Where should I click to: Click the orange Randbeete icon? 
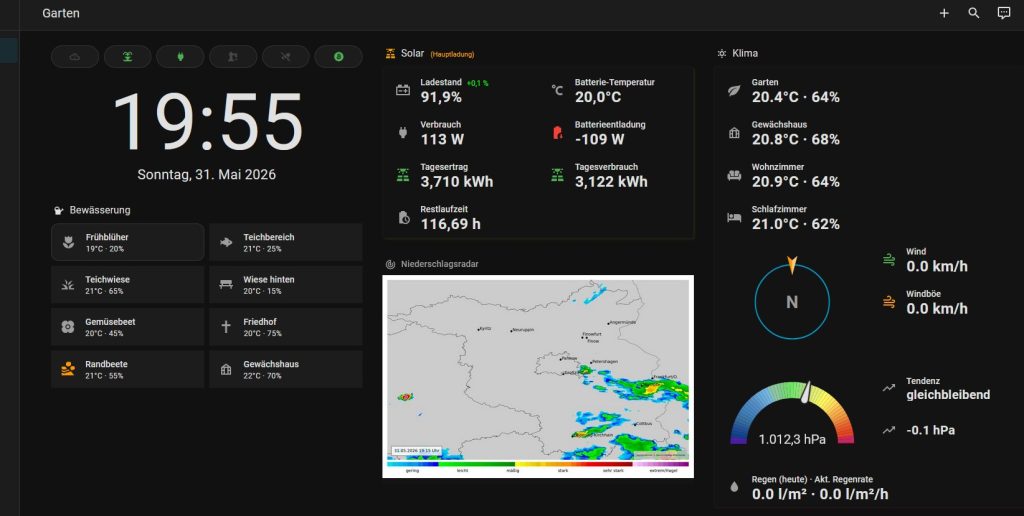[x=68, y=369]
